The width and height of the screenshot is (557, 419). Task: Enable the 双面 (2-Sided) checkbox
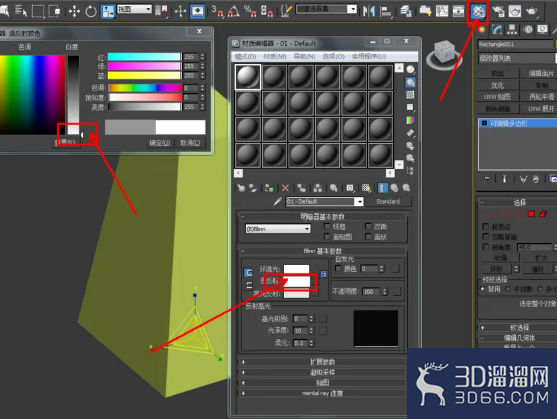pos(368,226)
